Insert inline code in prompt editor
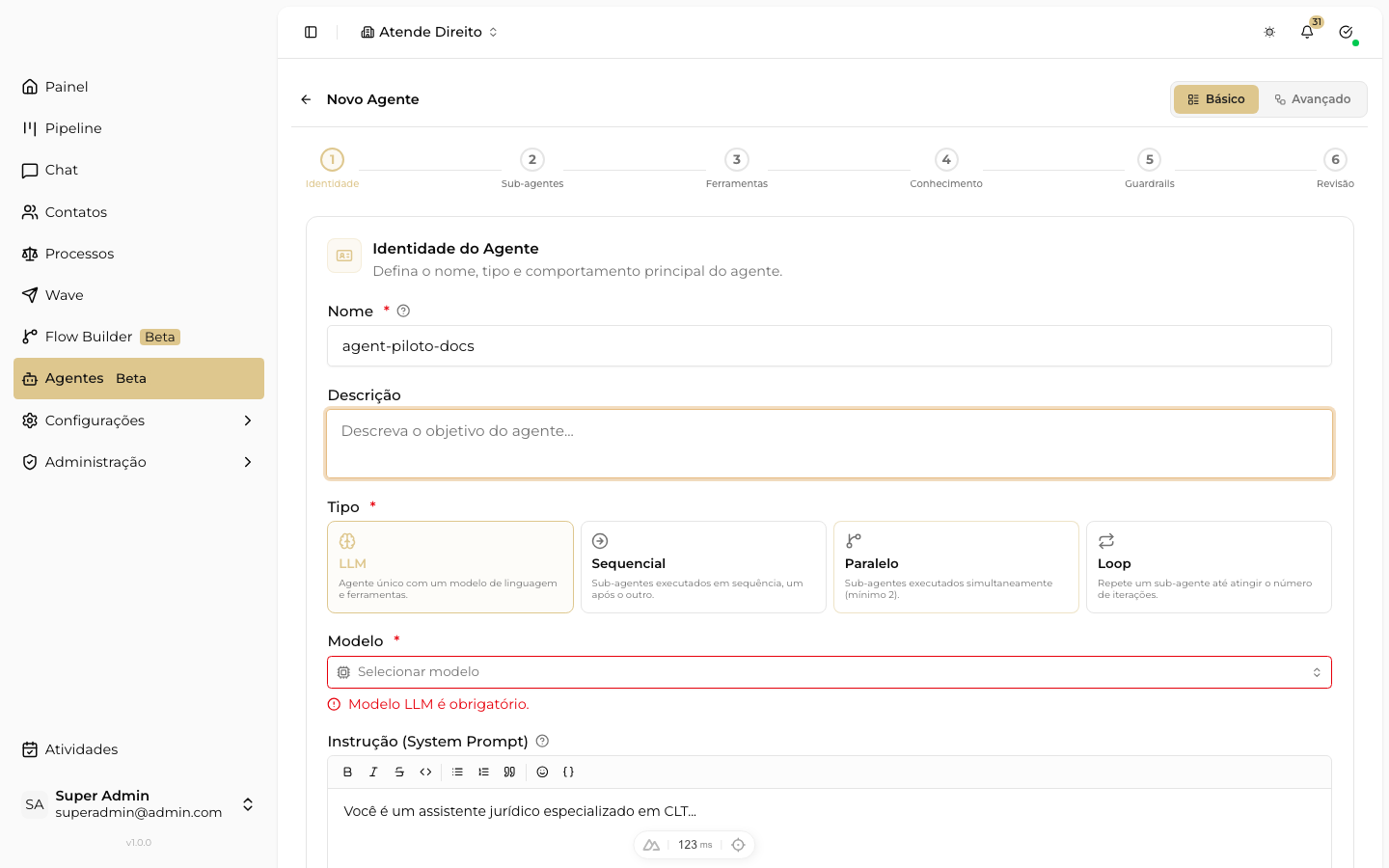 (x=425, y=772)
